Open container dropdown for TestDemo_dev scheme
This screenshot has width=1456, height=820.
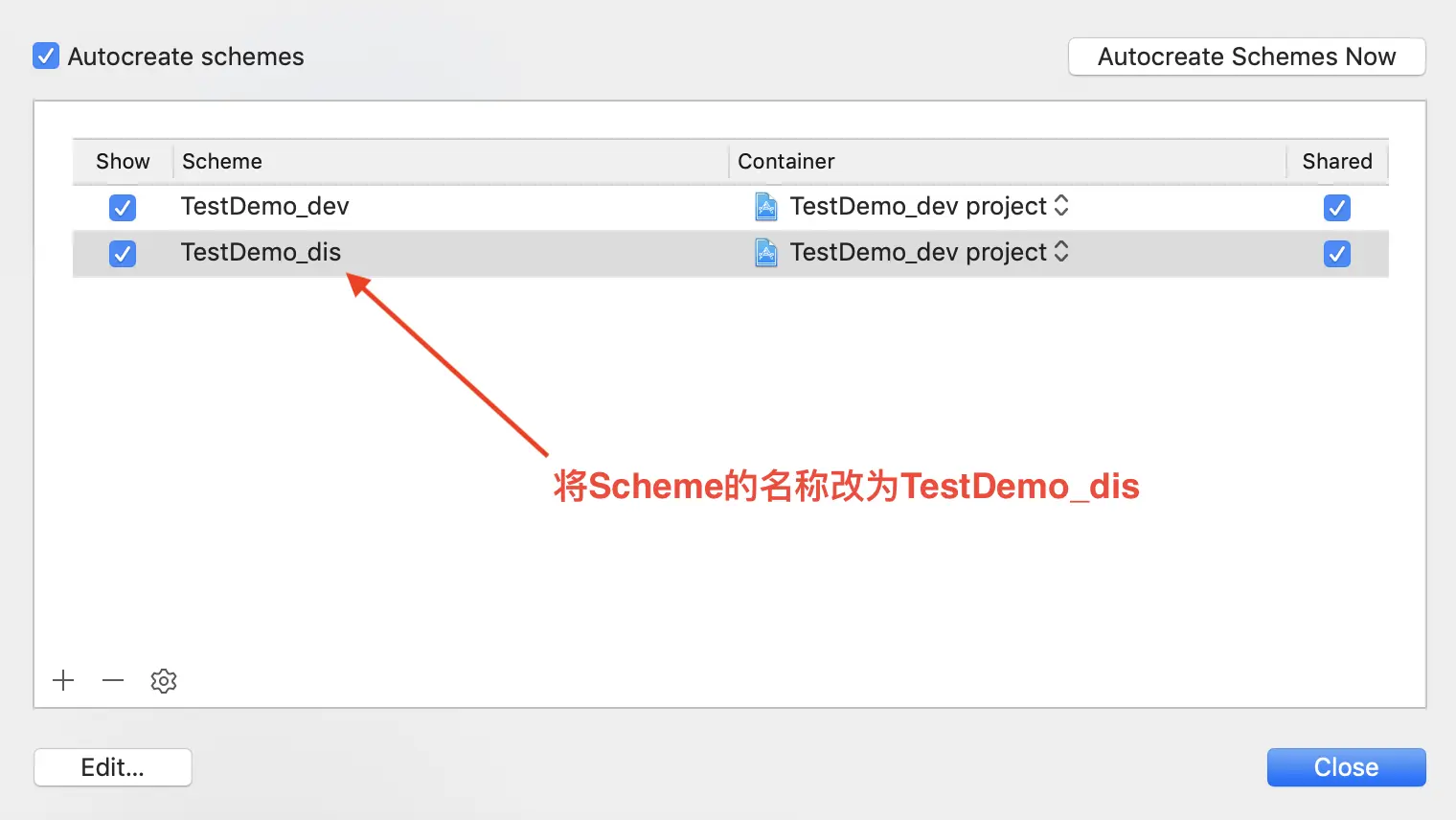[x=1061, y=206]
